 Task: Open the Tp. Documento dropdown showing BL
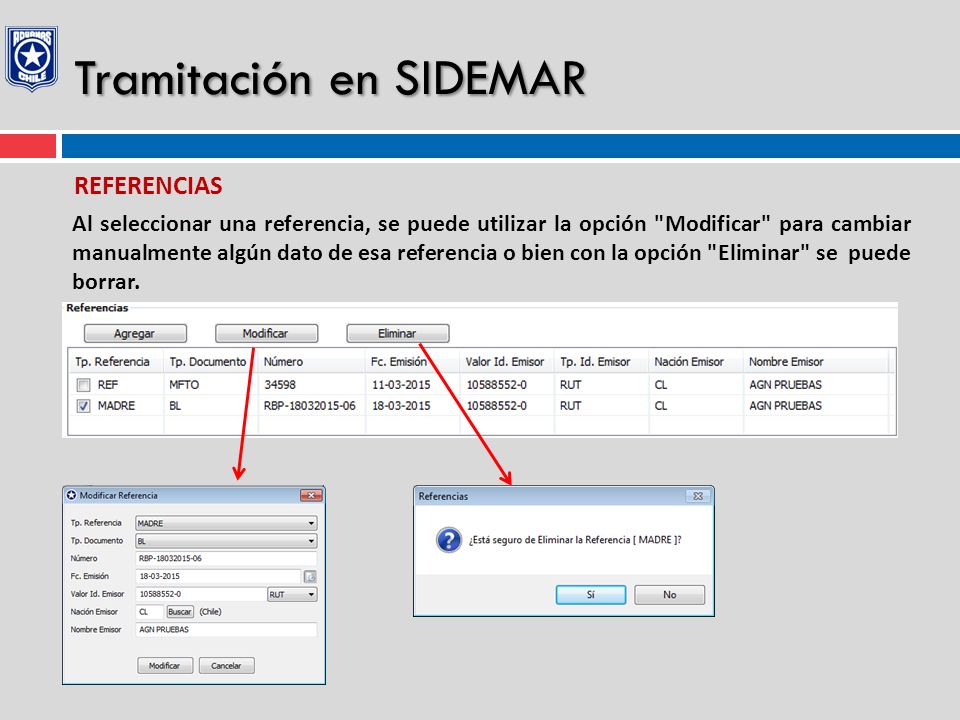coord(226,541)
